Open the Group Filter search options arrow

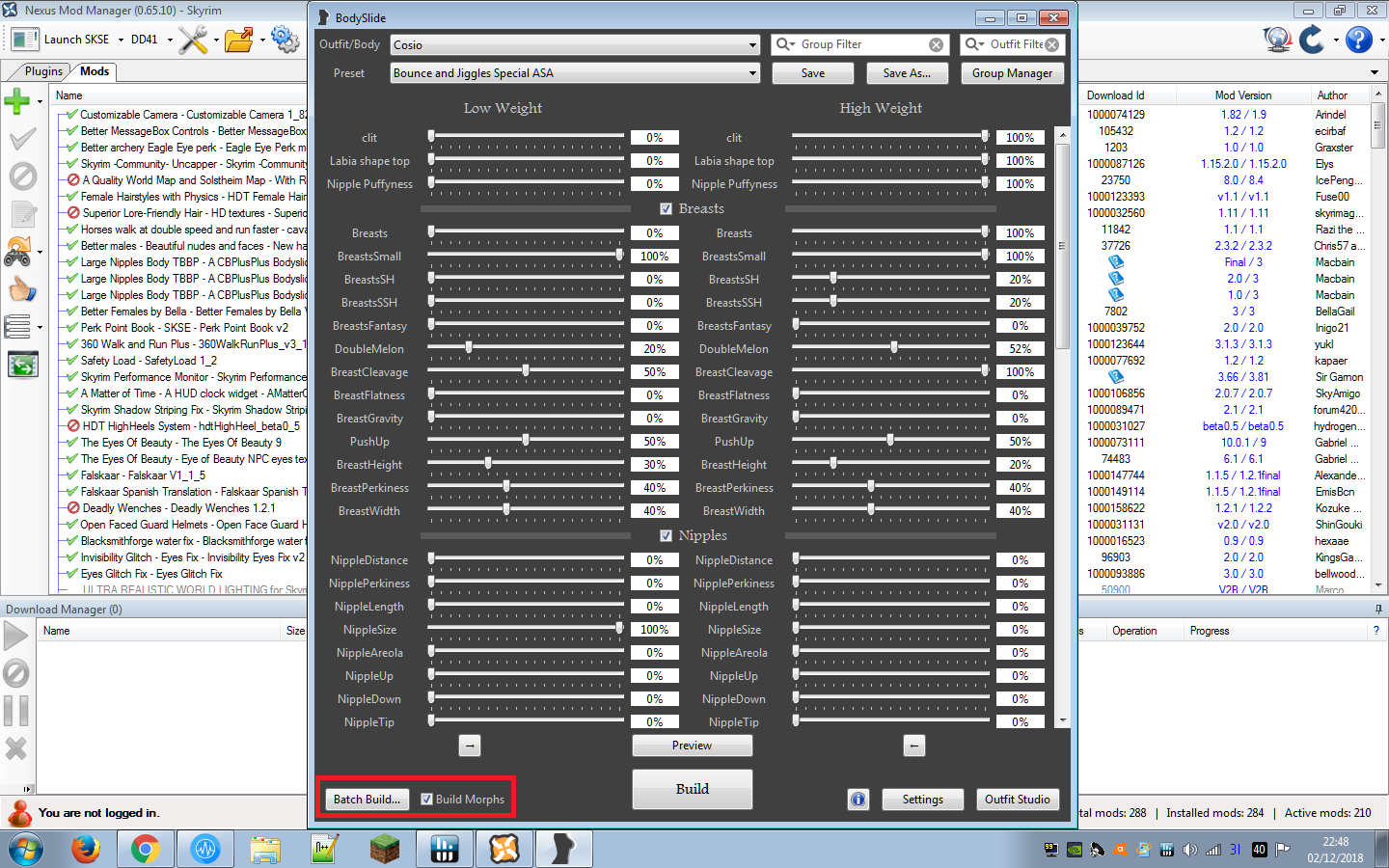pyautogui.click(x=792, y=45)
